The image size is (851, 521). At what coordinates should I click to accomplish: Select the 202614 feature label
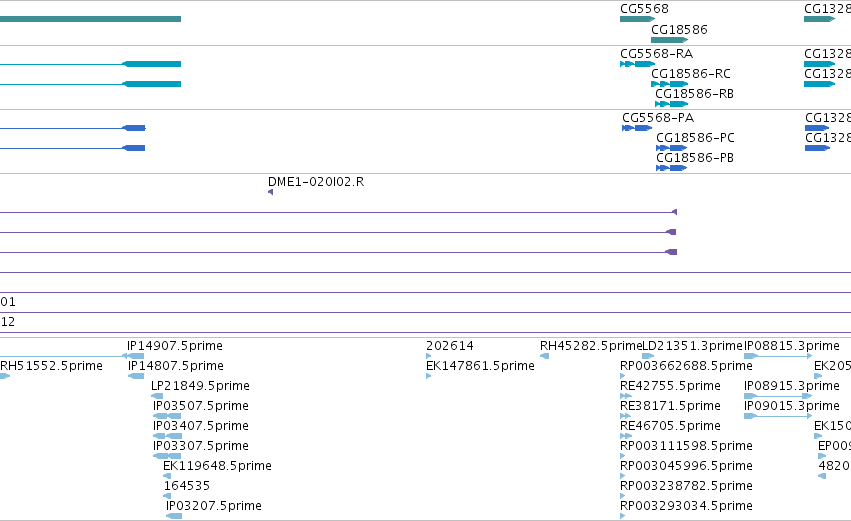click(x=450, y=346)
